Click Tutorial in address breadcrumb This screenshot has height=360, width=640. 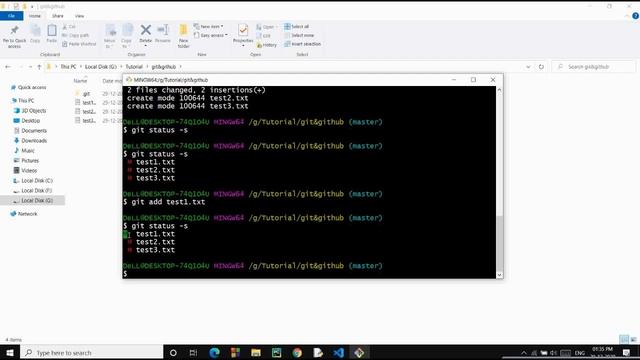point(134,67)
